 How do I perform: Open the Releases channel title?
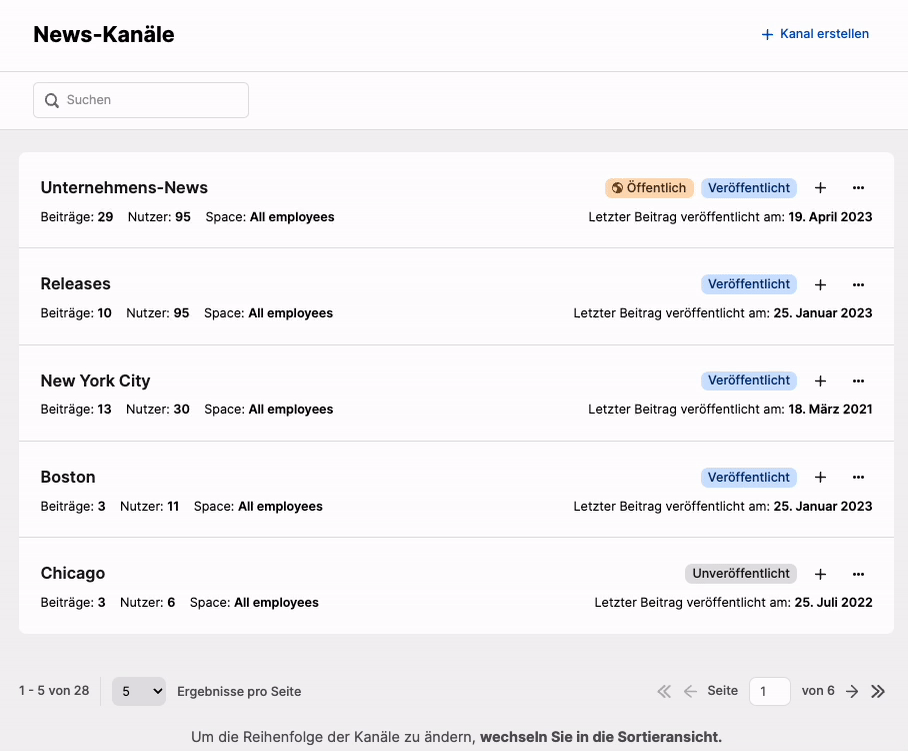coord(75,284)
